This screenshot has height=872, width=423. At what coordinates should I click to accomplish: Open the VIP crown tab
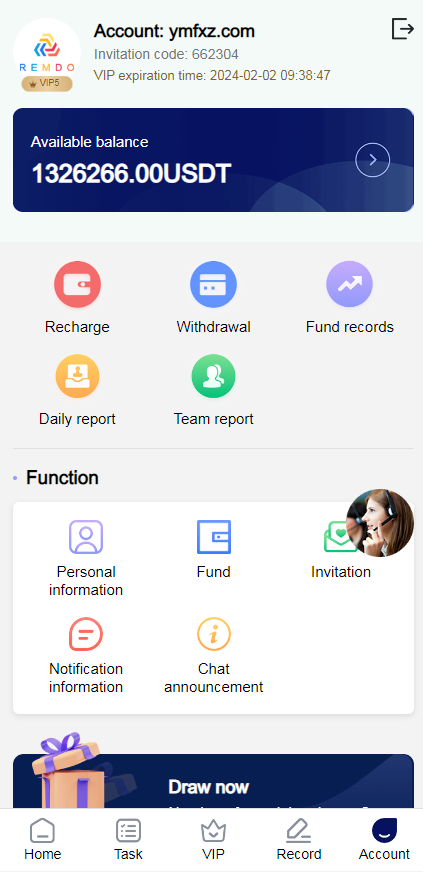pos(213,840)
